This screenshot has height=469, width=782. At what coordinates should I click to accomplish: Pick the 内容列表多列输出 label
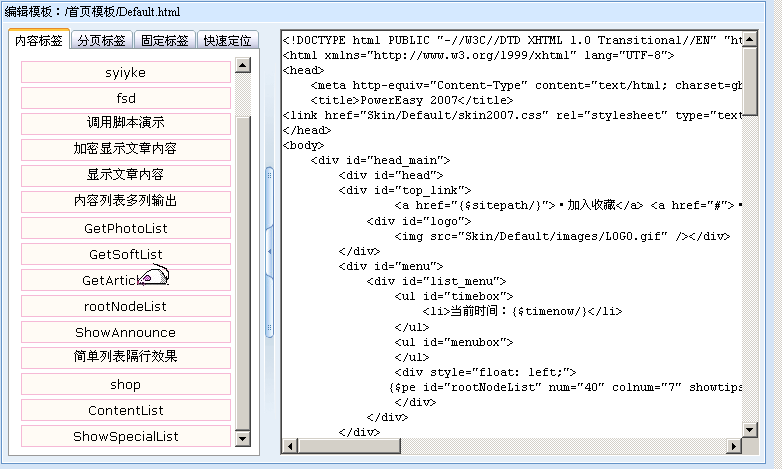point(125,201)
